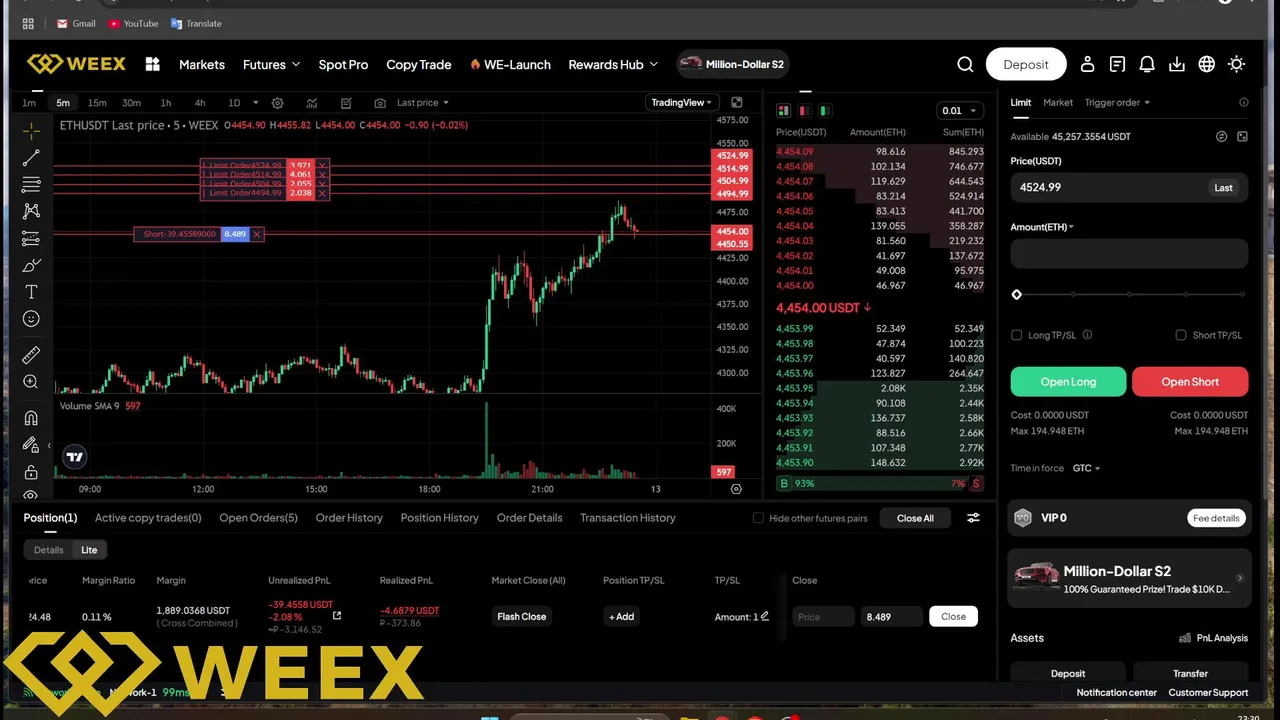1280x720 pixels.
Task: Expand the Rewards Hub menu
Action: [613, 64]
